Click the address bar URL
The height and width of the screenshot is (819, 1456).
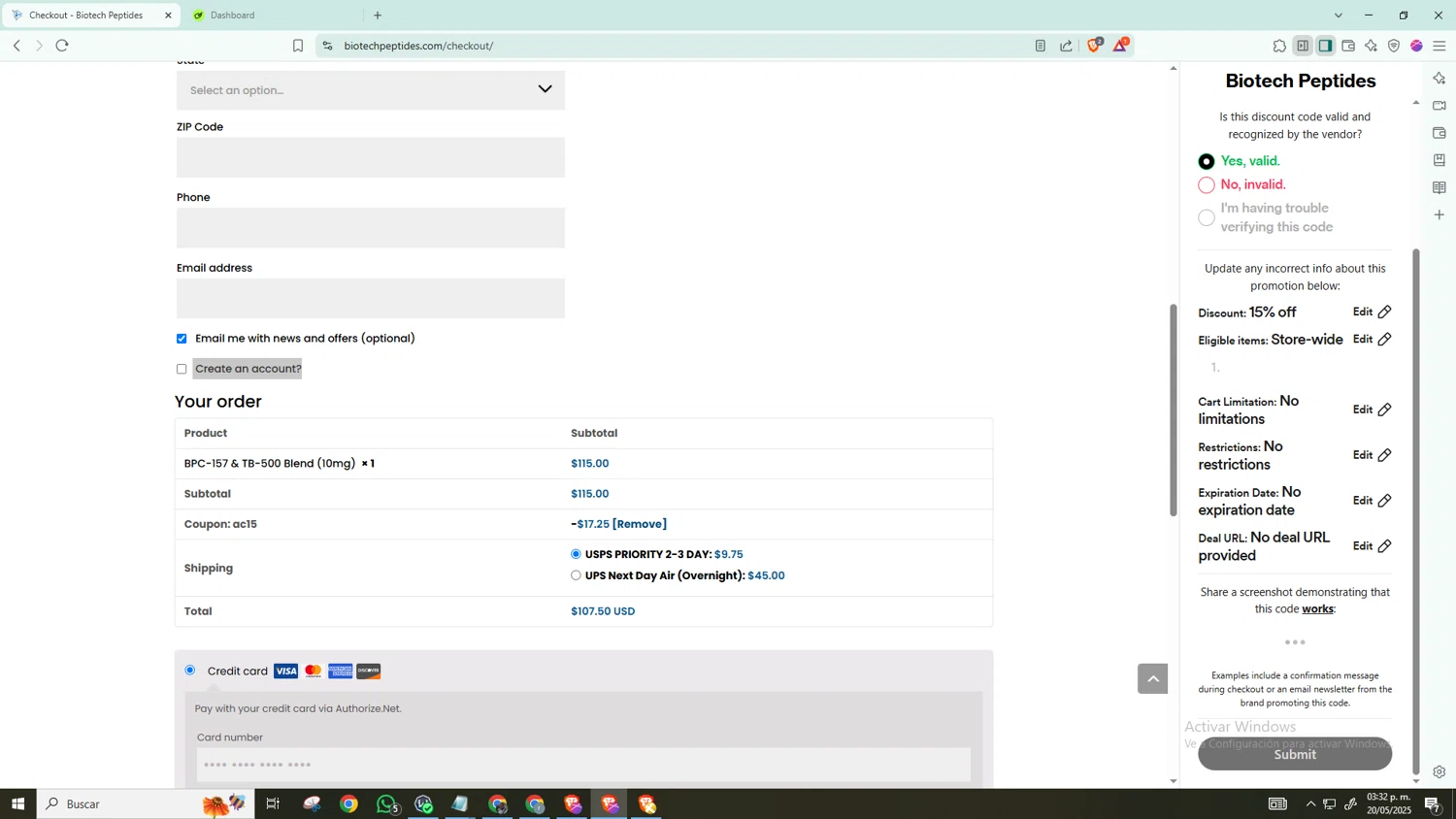coord(418,46)
